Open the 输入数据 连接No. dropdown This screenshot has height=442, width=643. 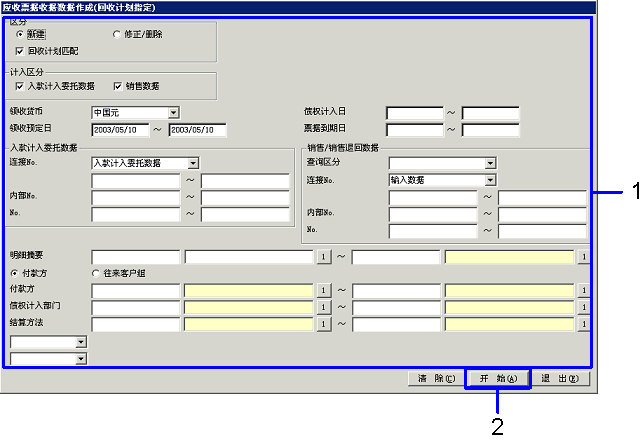pyautogui.click(x=490, y=180)
